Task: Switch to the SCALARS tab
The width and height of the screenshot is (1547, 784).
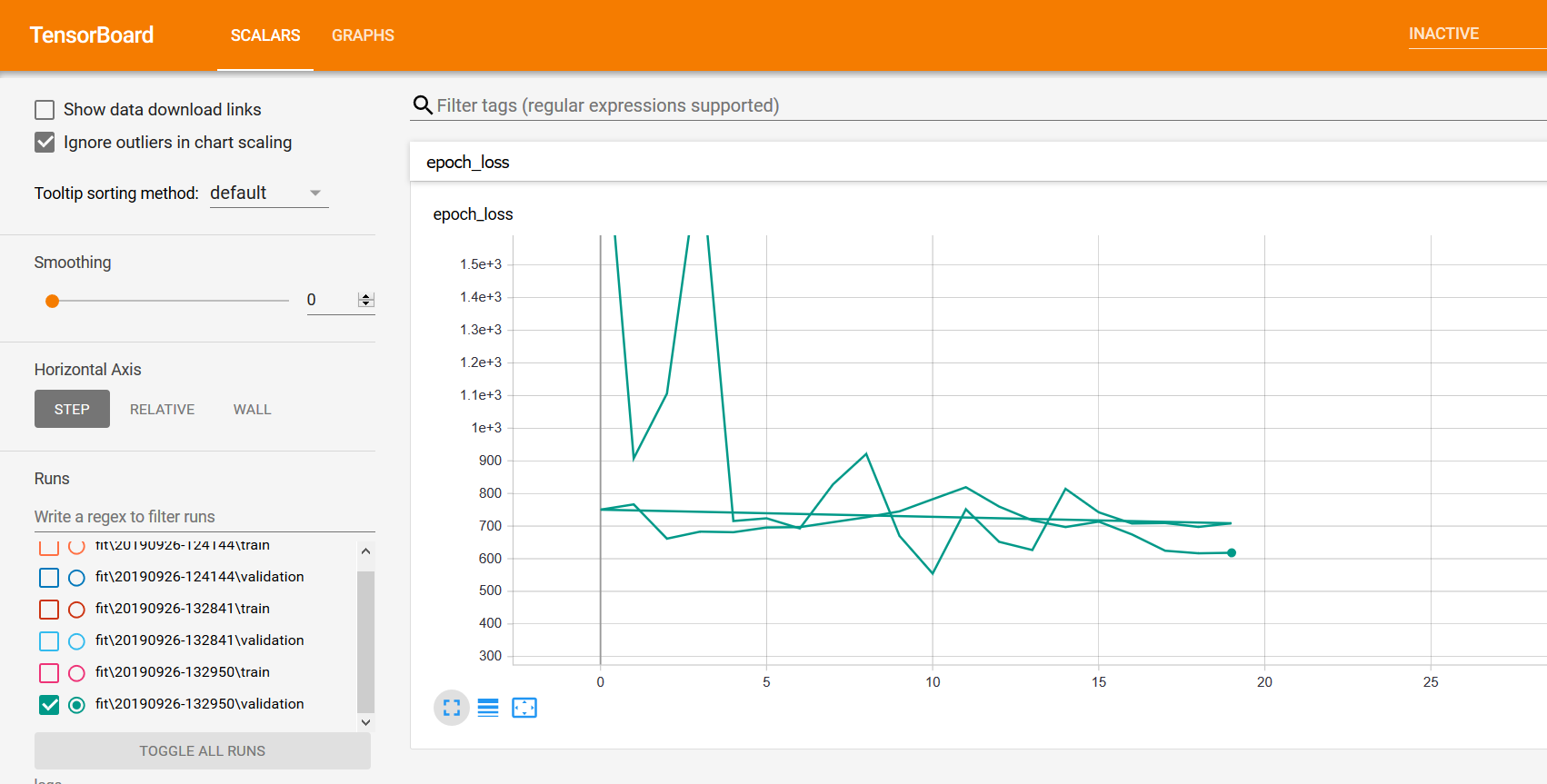Action: coord(265,35)
